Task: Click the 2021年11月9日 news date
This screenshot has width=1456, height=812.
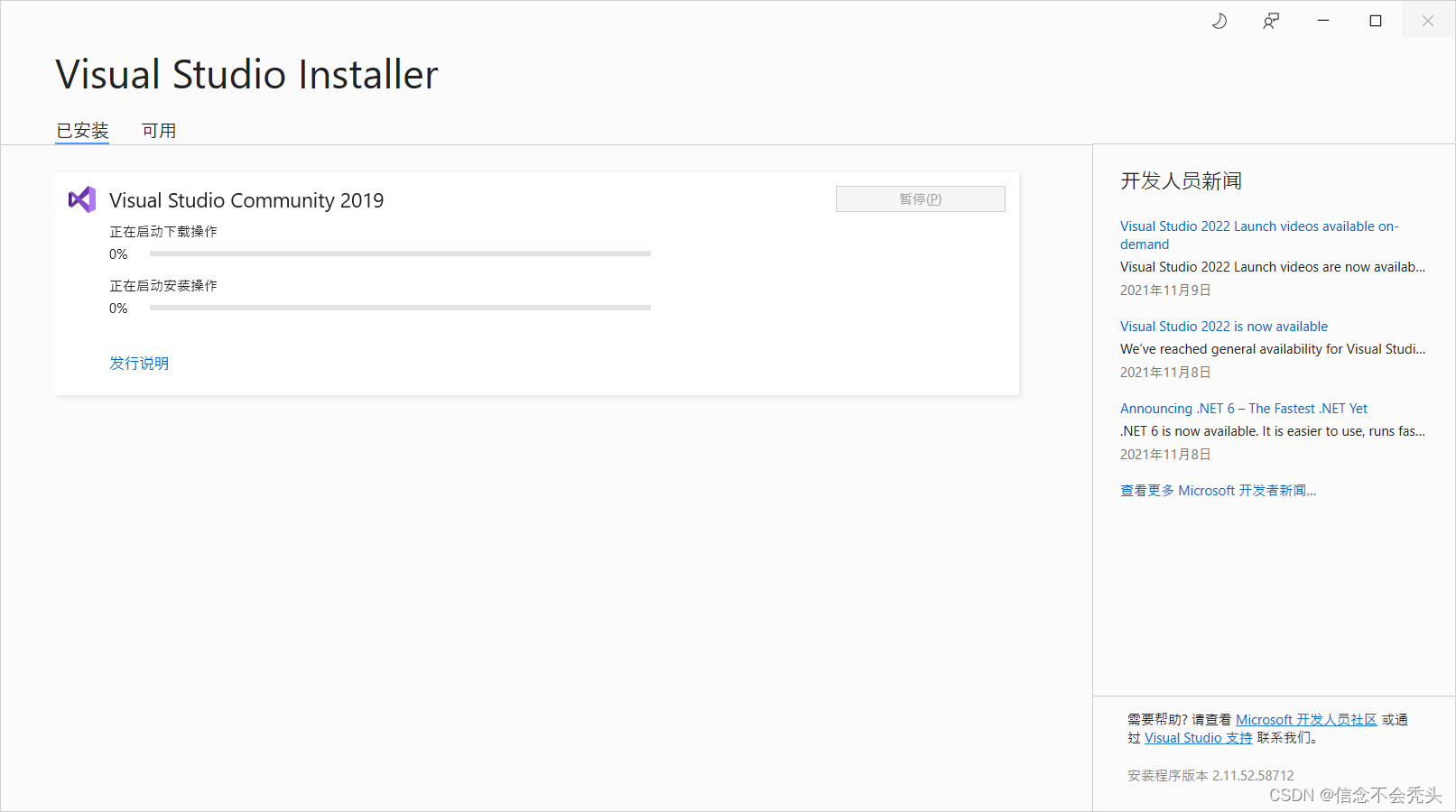Action: 1165,291
